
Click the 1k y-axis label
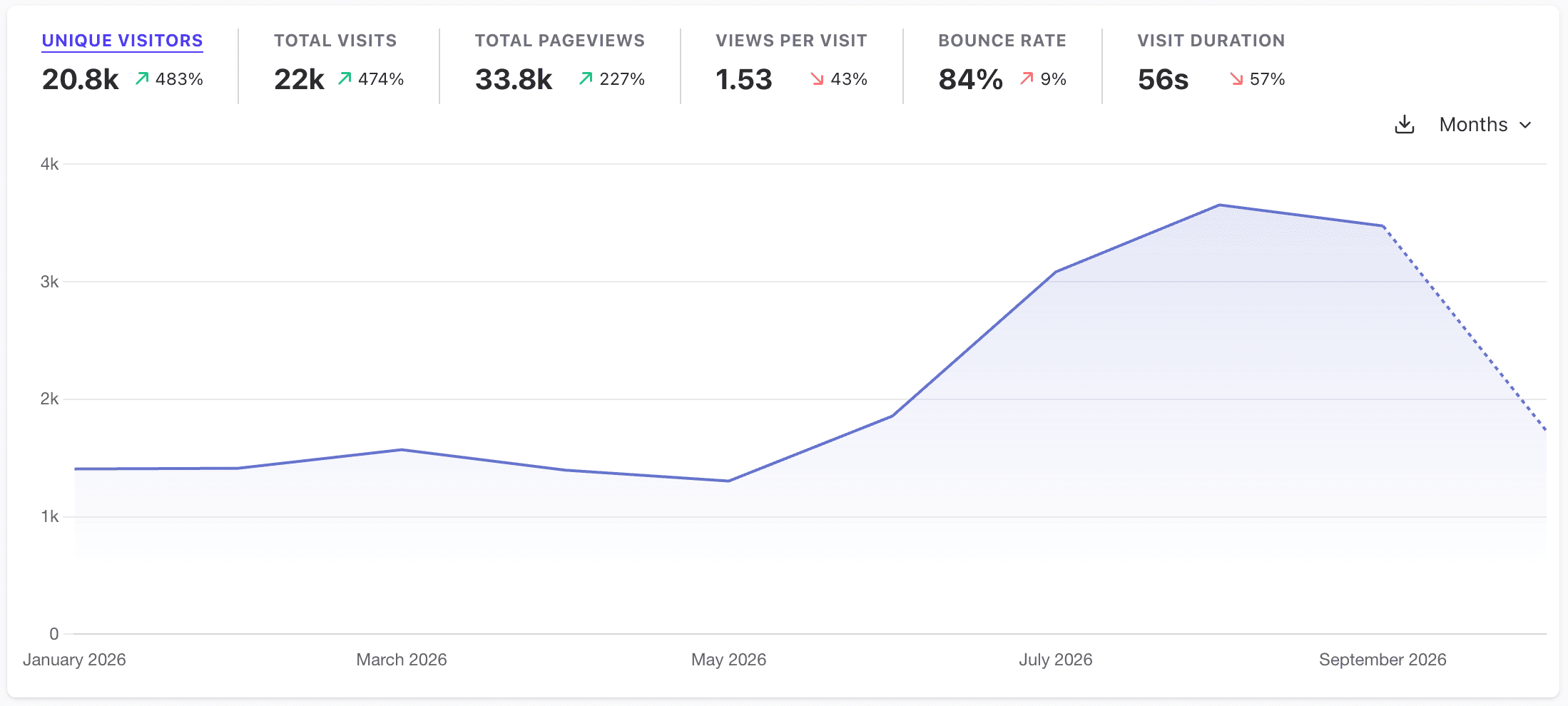pyautogui.click(x=49, y=516)
